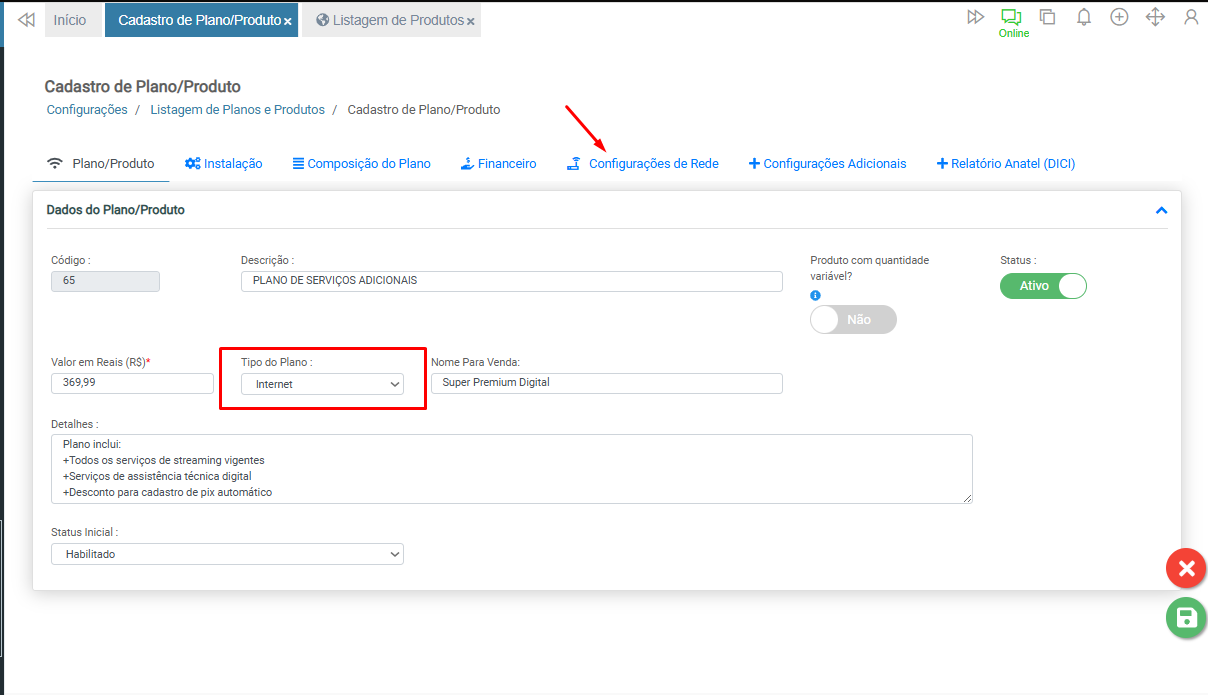Go to the Listagem de Produtos tab

[389, 20]
